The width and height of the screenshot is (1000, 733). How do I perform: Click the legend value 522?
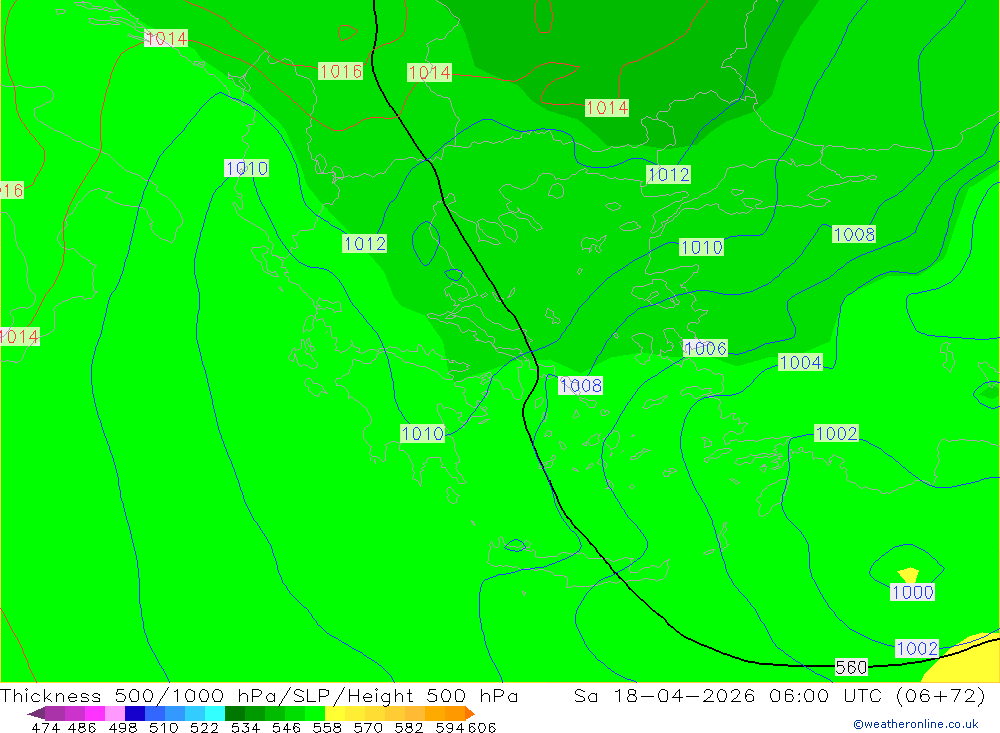[204, 727]
